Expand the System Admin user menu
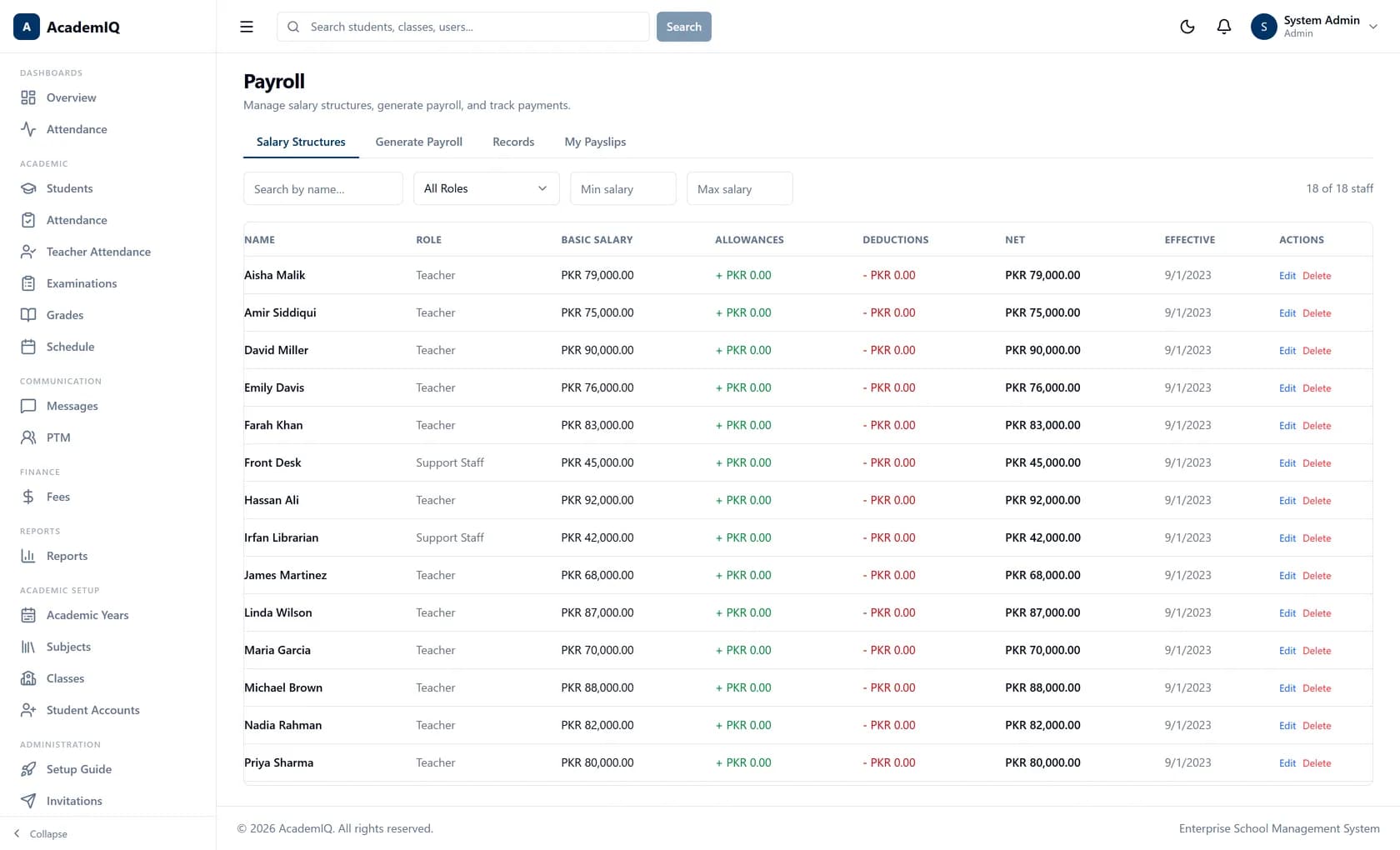 pyautogui.click(x=1314, y=27)
